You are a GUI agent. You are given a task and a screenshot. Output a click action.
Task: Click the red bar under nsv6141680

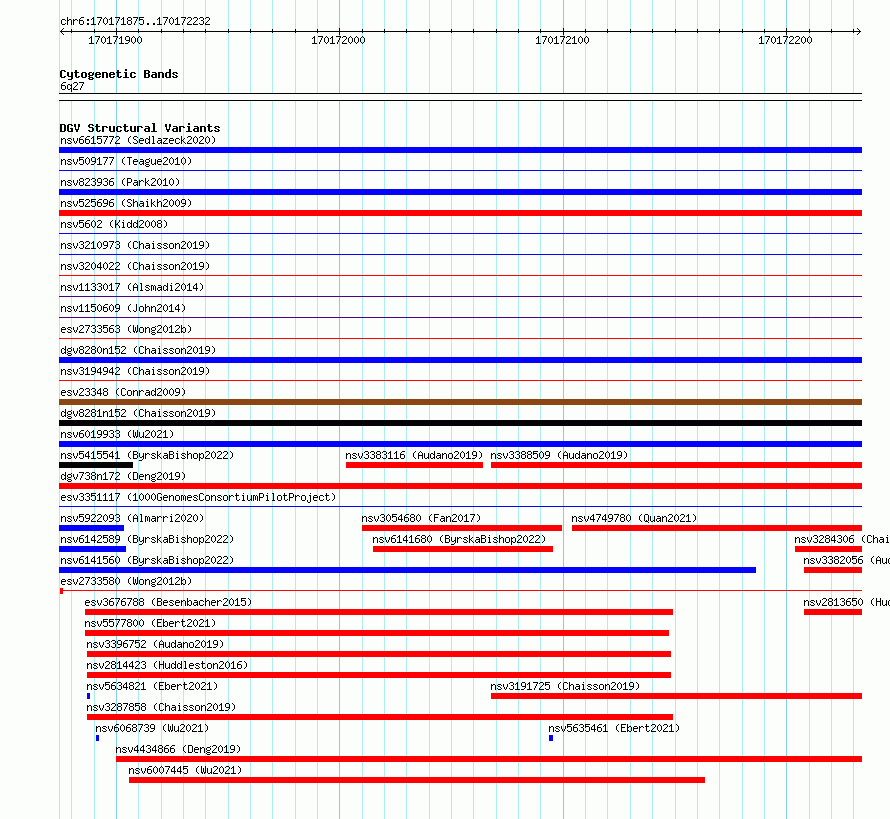click(x=463, y=549)
